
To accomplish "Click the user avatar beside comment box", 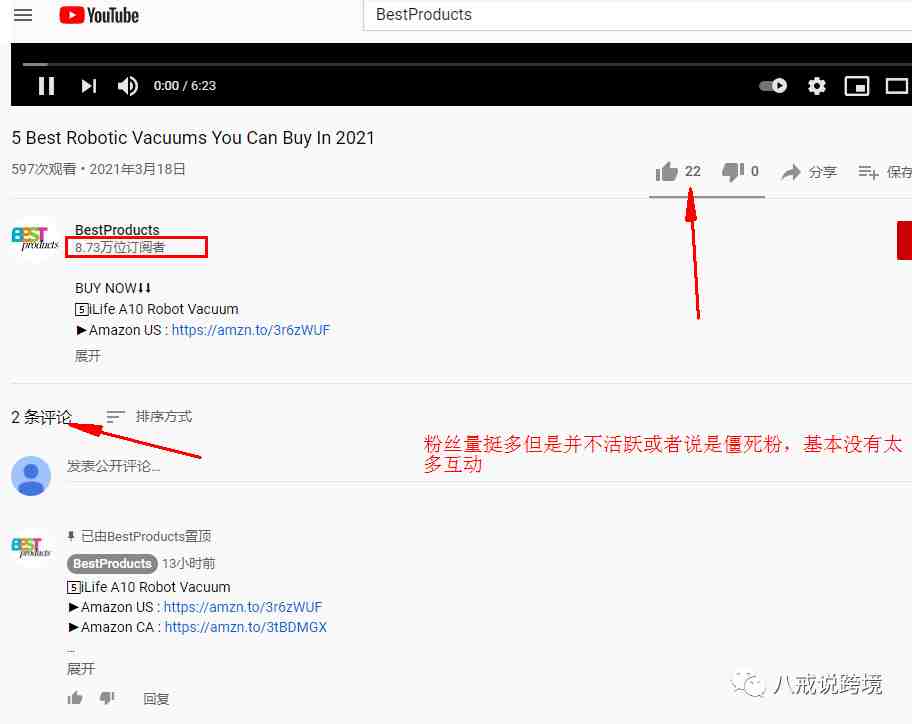I will [x=31, y=476].
